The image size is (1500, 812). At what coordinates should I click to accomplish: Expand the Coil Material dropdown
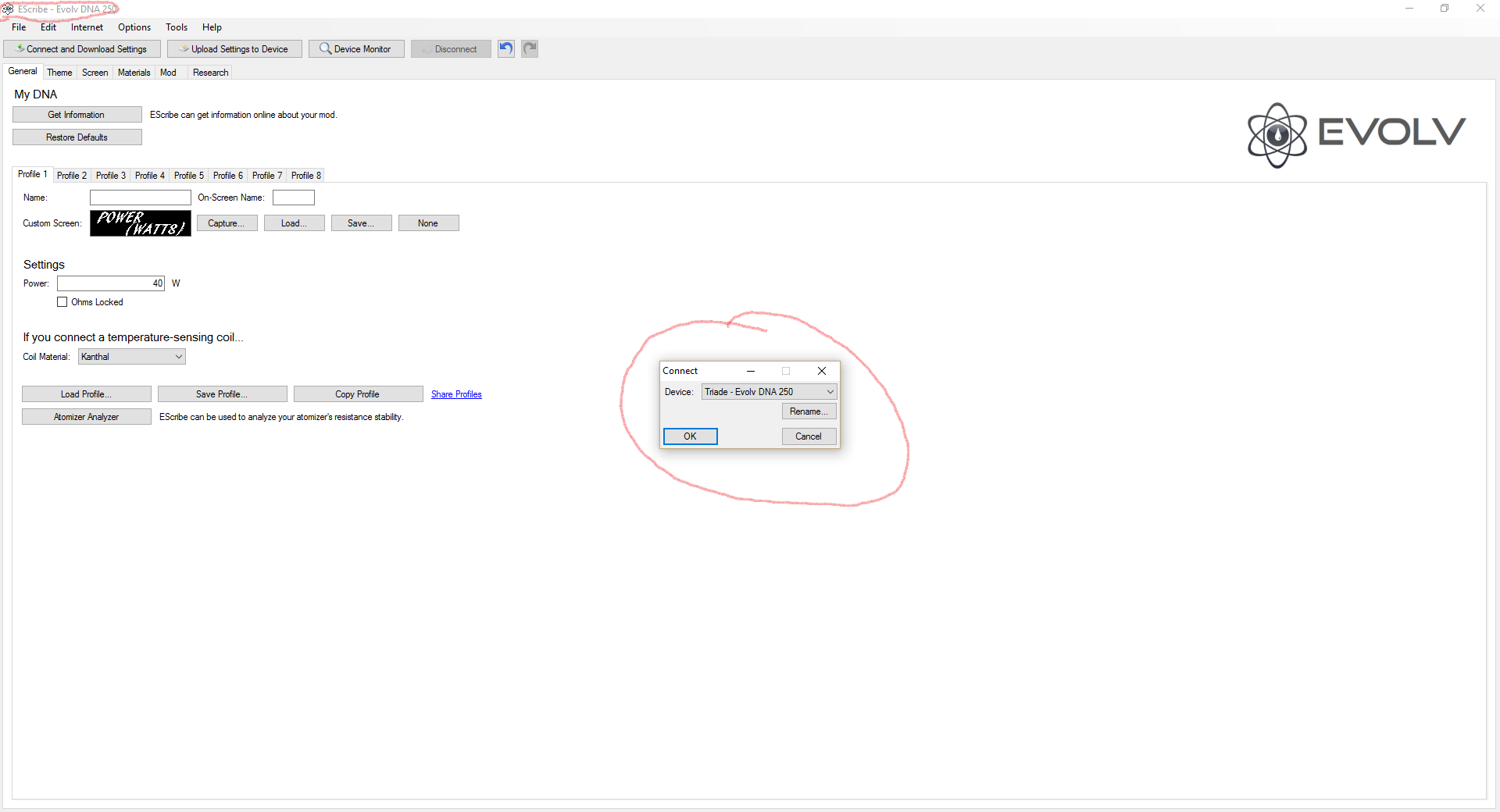pyautogui.click(x=132, y=357)
